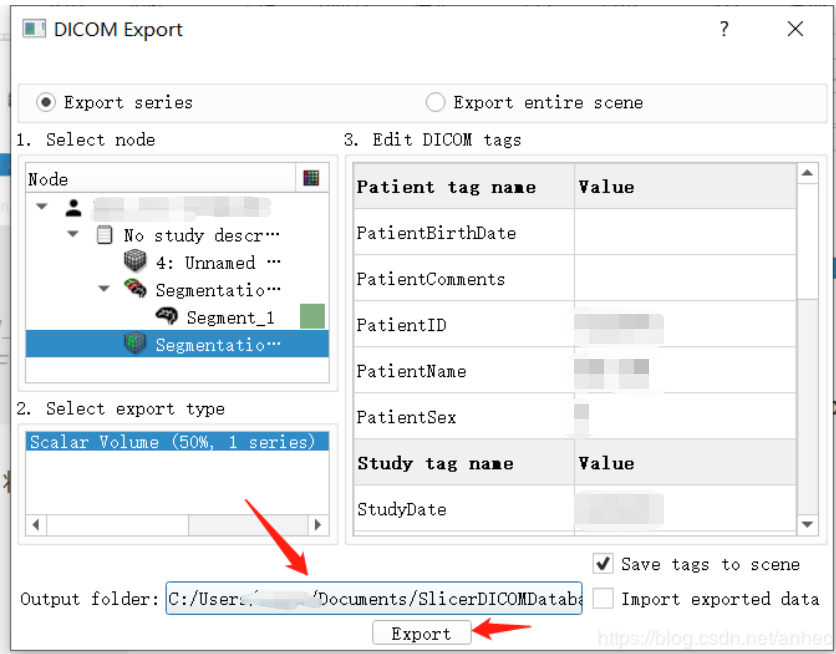The width and height of the screenshot is (836, 654).
Task: Click the StudyDate tag name
Action: click(402, 510)
